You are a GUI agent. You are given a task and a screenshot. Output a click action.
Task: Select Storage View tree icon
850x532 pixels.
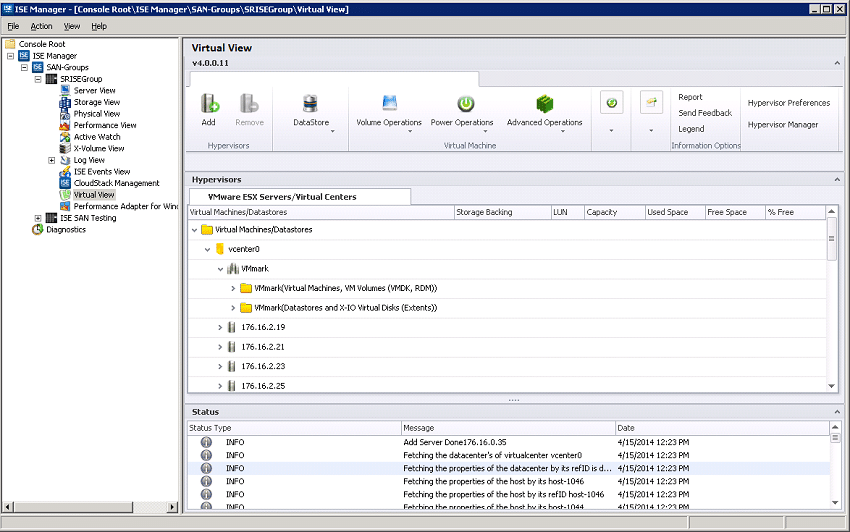point(65,102)
